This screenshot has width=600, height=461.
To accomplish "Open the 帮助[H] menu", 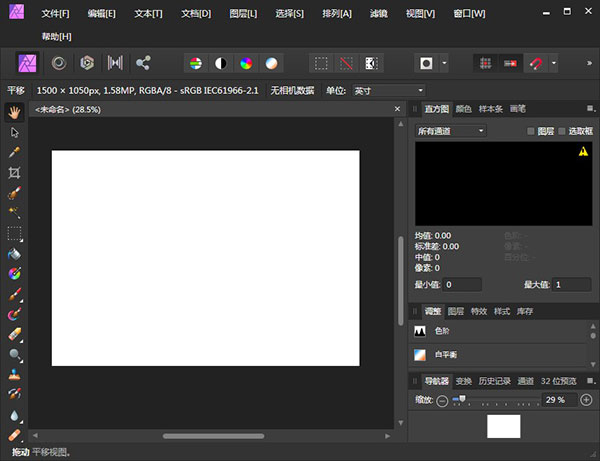I will (57, 37).
